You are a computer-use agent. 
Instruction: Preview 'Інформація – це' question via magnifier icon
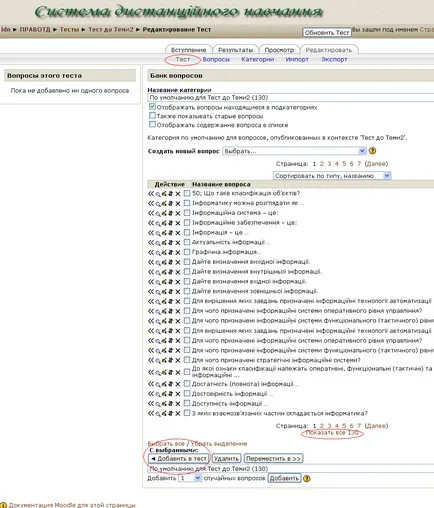[x=158, y=233]
